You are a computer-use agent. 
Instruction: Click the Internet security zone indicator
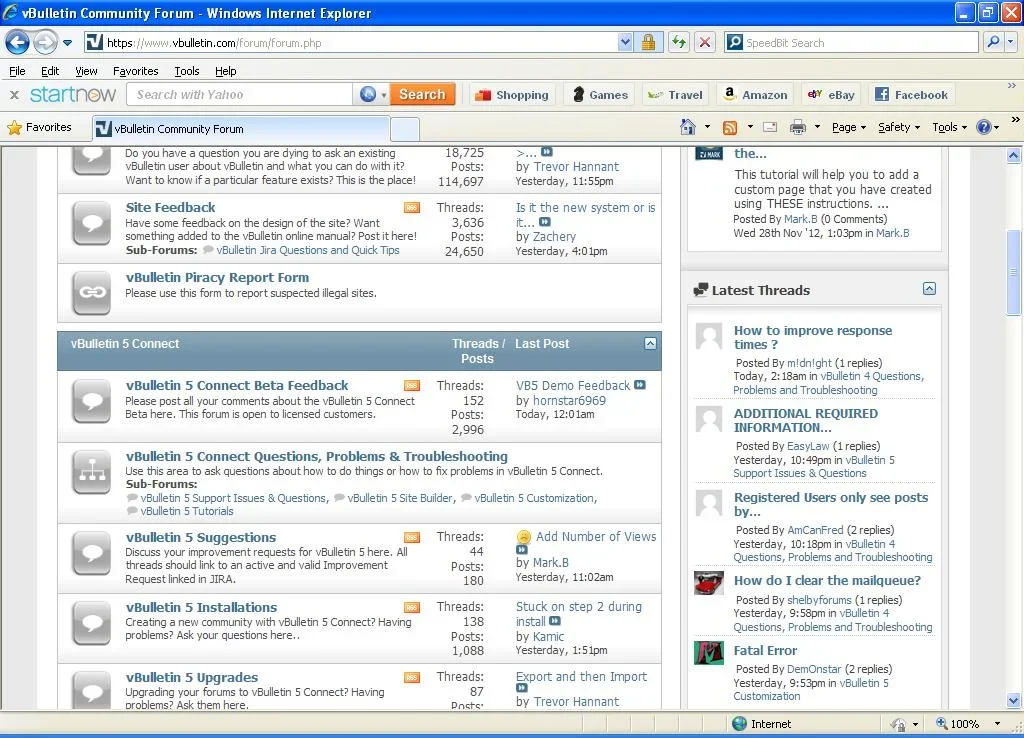(x=761, y=724)
